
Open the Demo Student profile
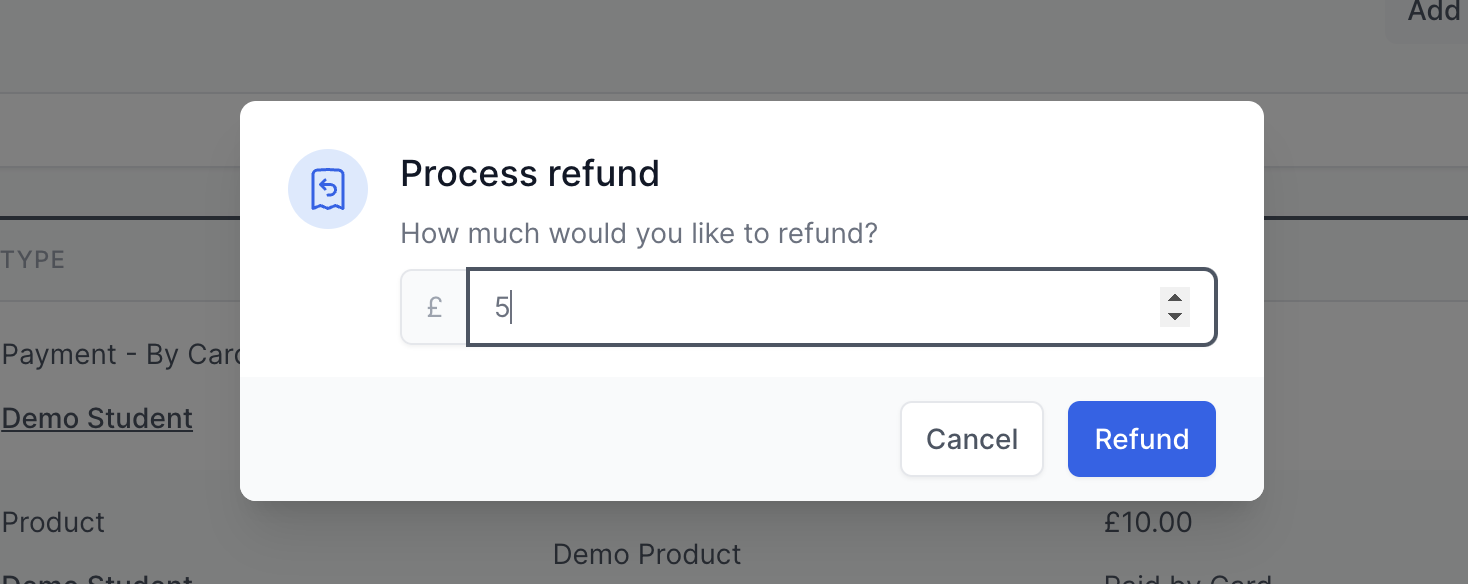pyautogui.click(x=96, y=418)
